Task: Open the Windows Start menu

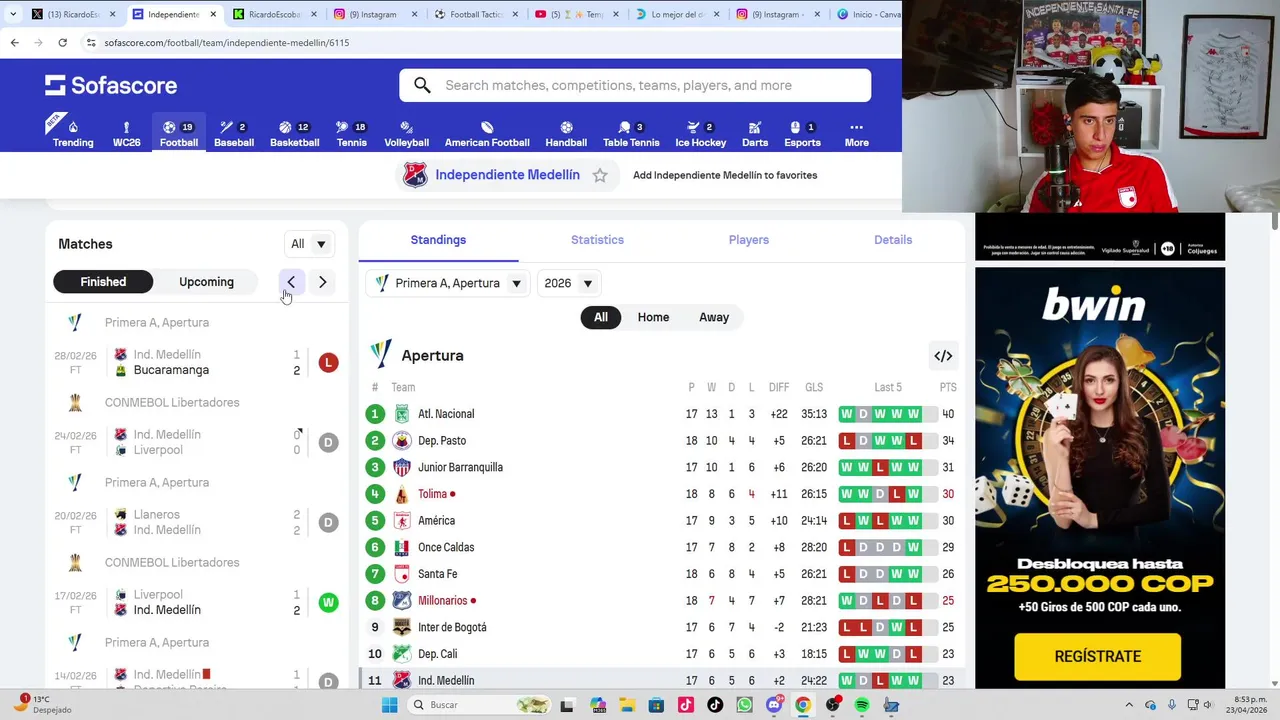Action: point(390,705)
